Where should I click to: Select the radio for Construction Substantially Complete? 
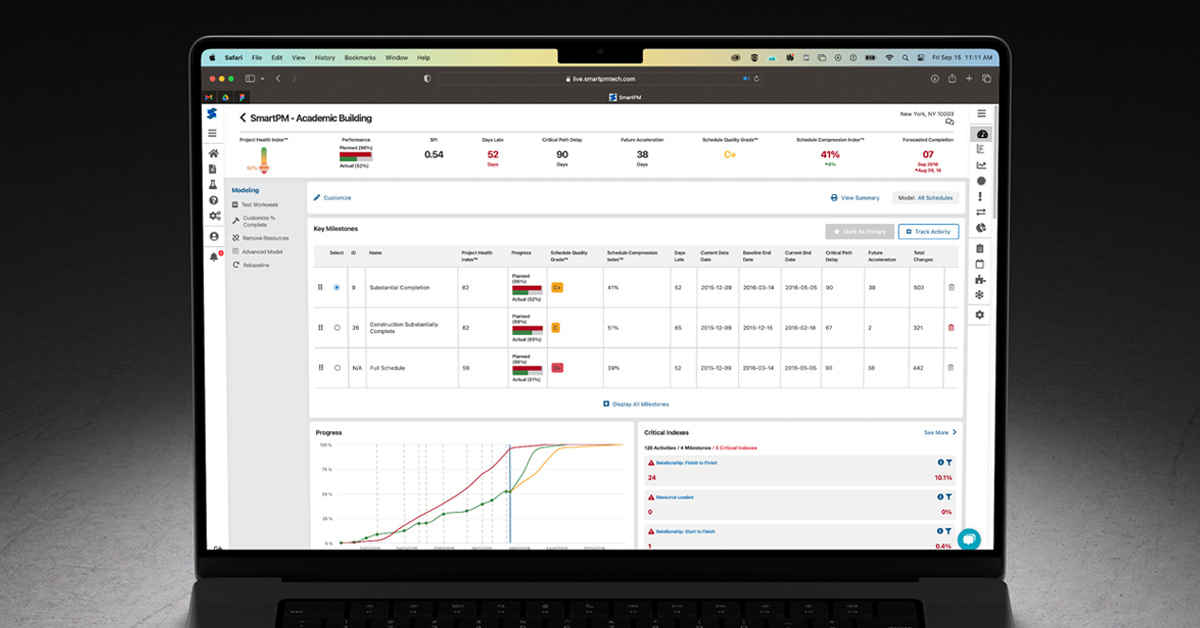pyautogui.click(x=338, y=327)
